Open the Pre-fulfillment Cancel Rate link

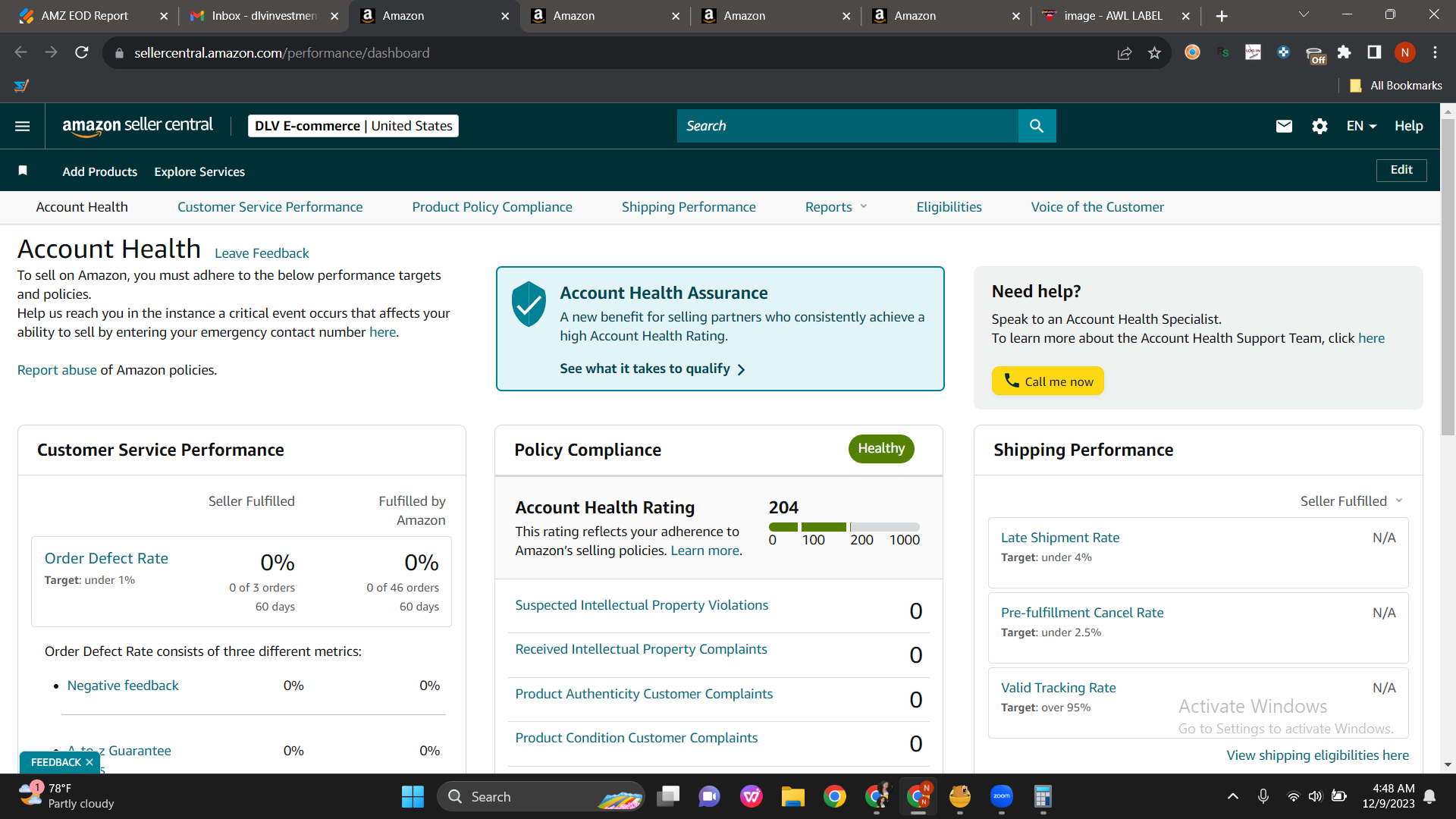tap(1082, 613)
